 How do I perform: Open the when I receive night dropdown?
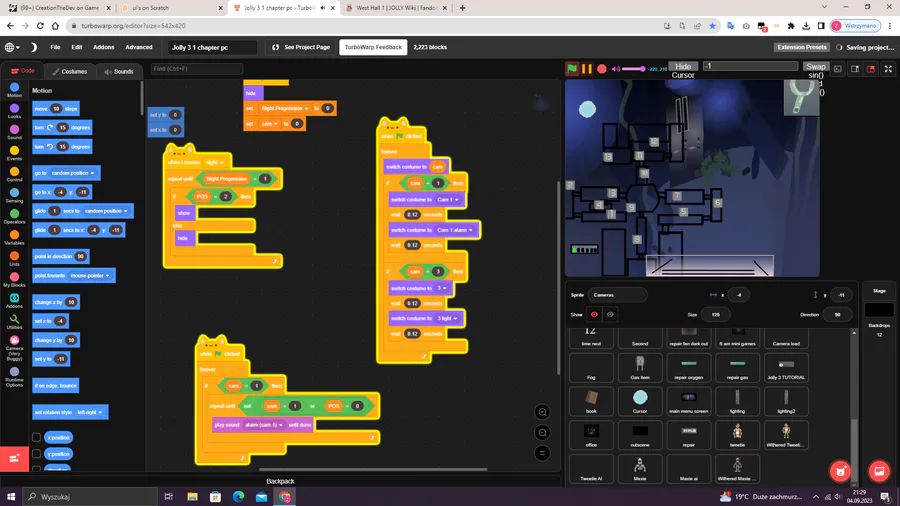tap(215, 162)
